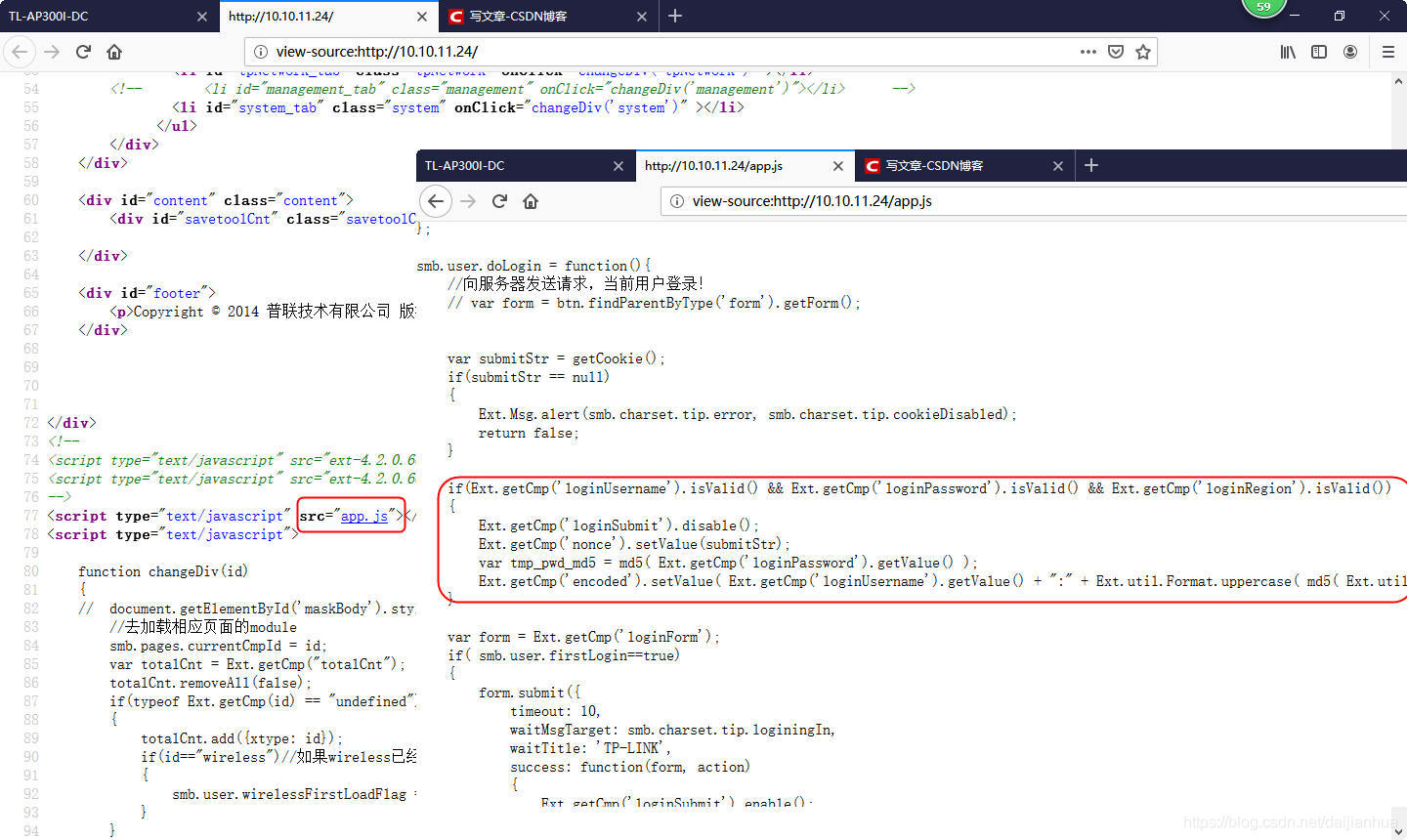Open Firefox account icon
The height and width of the screenshot is (840, 1407).
(x=1350, y=52)
